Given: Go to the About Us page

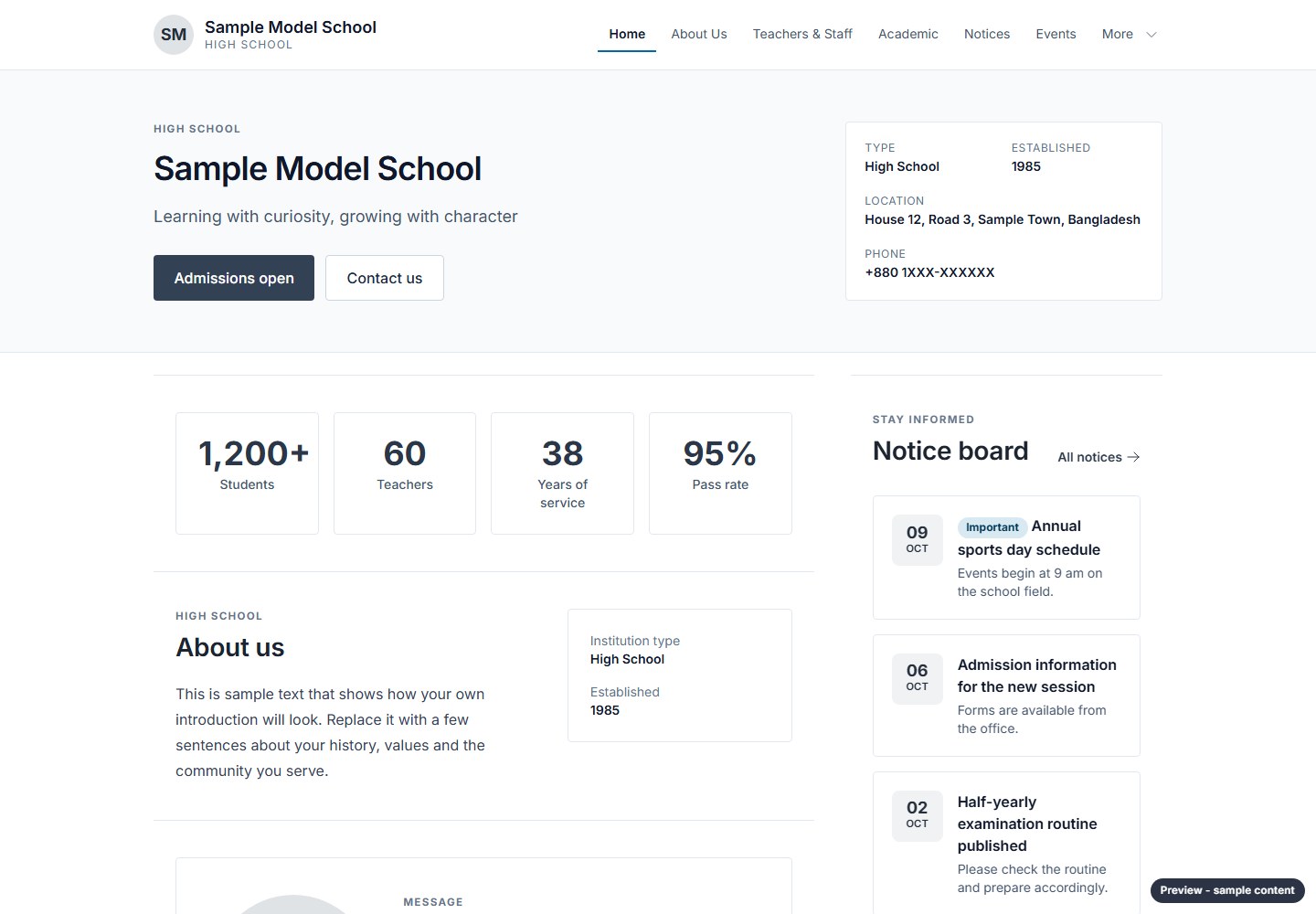Looking at the screenshot, I should 699,34.
